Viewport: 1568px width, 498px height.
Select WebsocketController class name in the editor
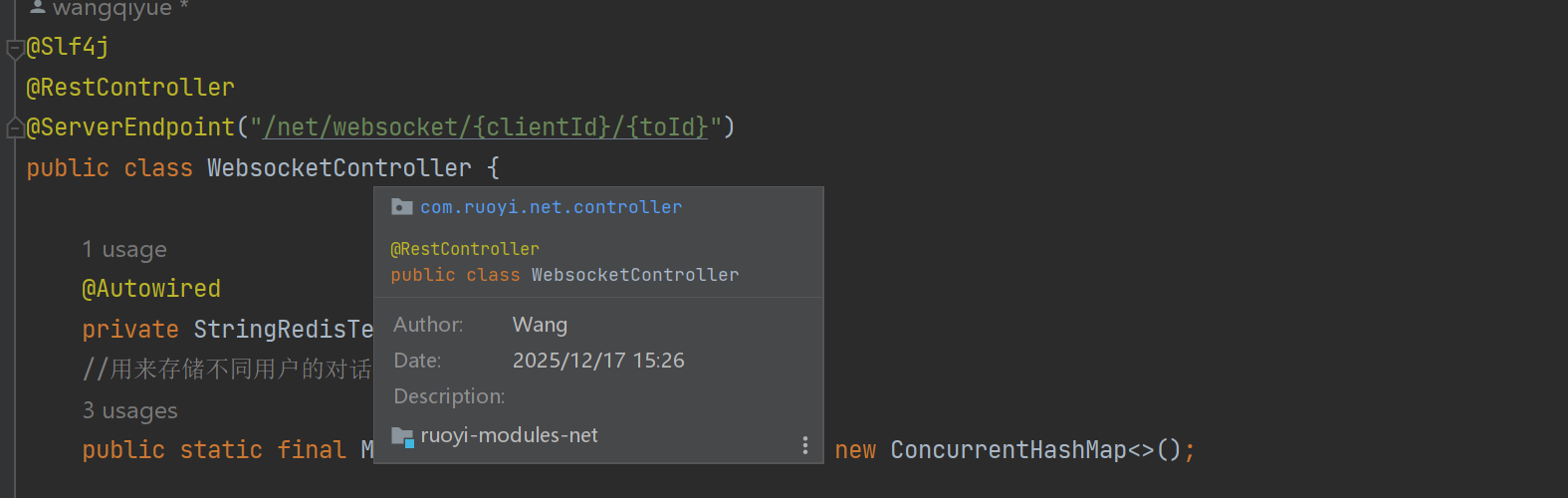[x=338, y=168]
